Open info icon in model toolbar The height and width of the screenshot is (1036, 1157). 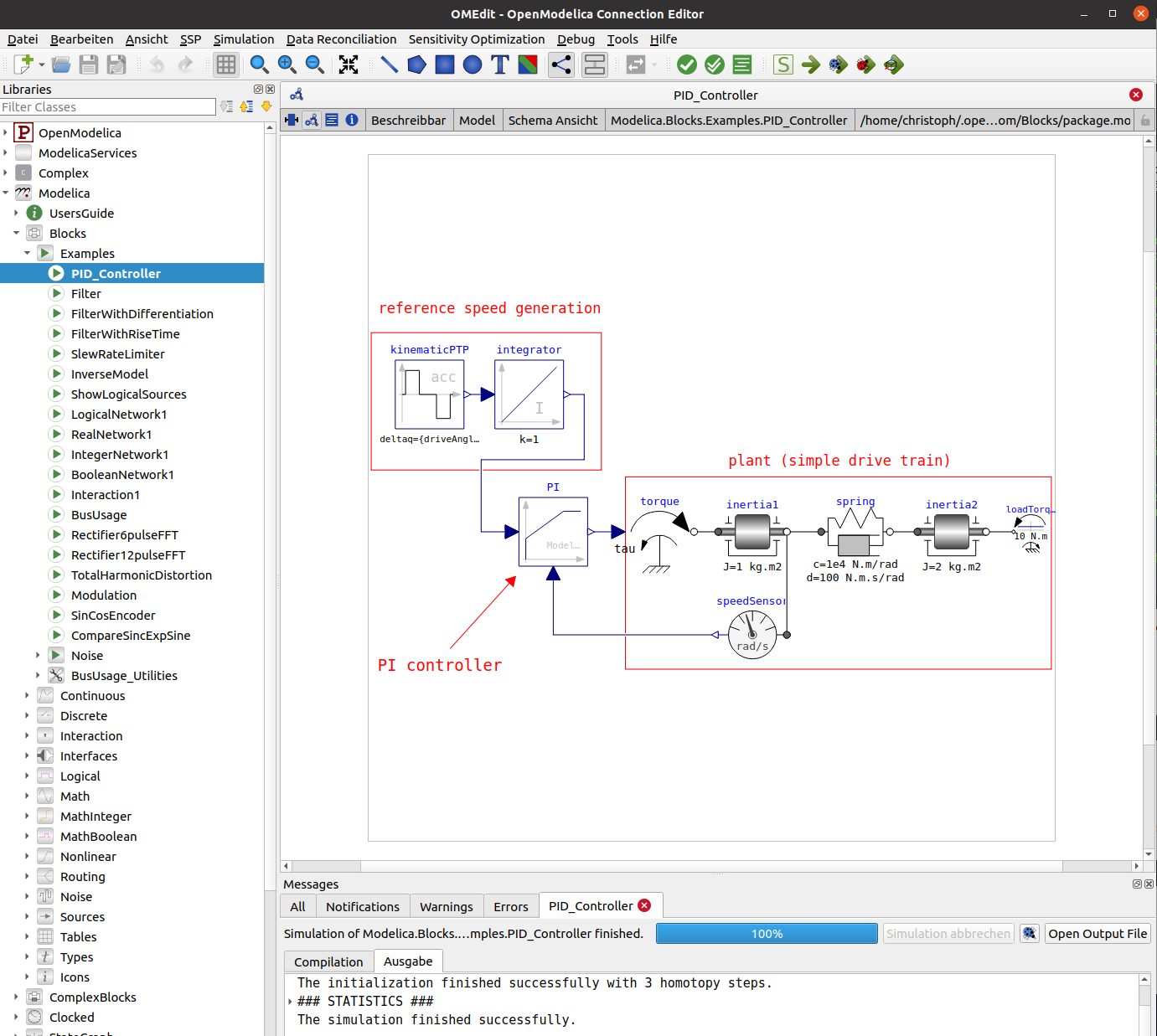click(352, 120)
